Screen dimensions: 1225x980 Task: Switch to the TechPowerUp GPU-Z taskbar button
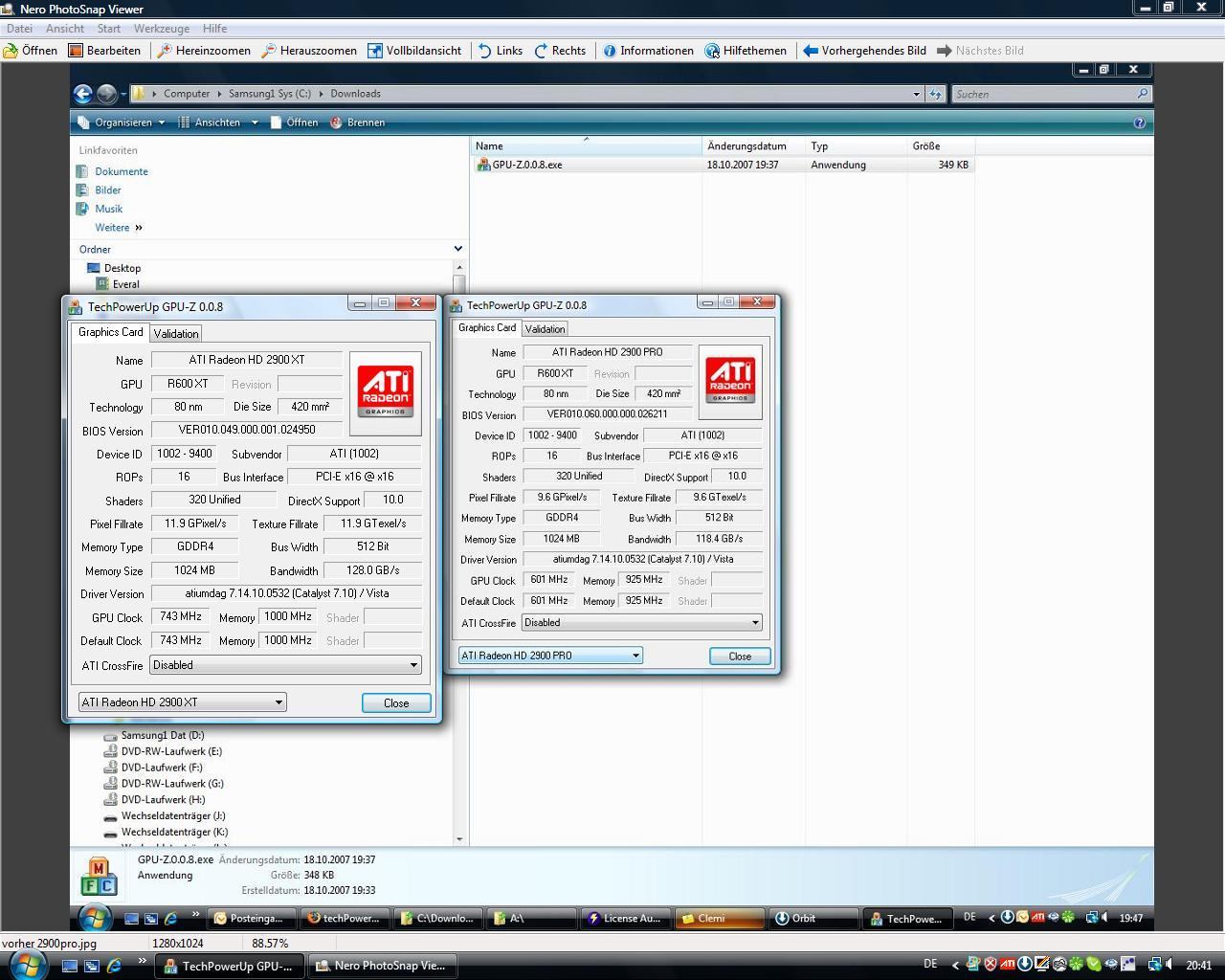pos(230,966)
